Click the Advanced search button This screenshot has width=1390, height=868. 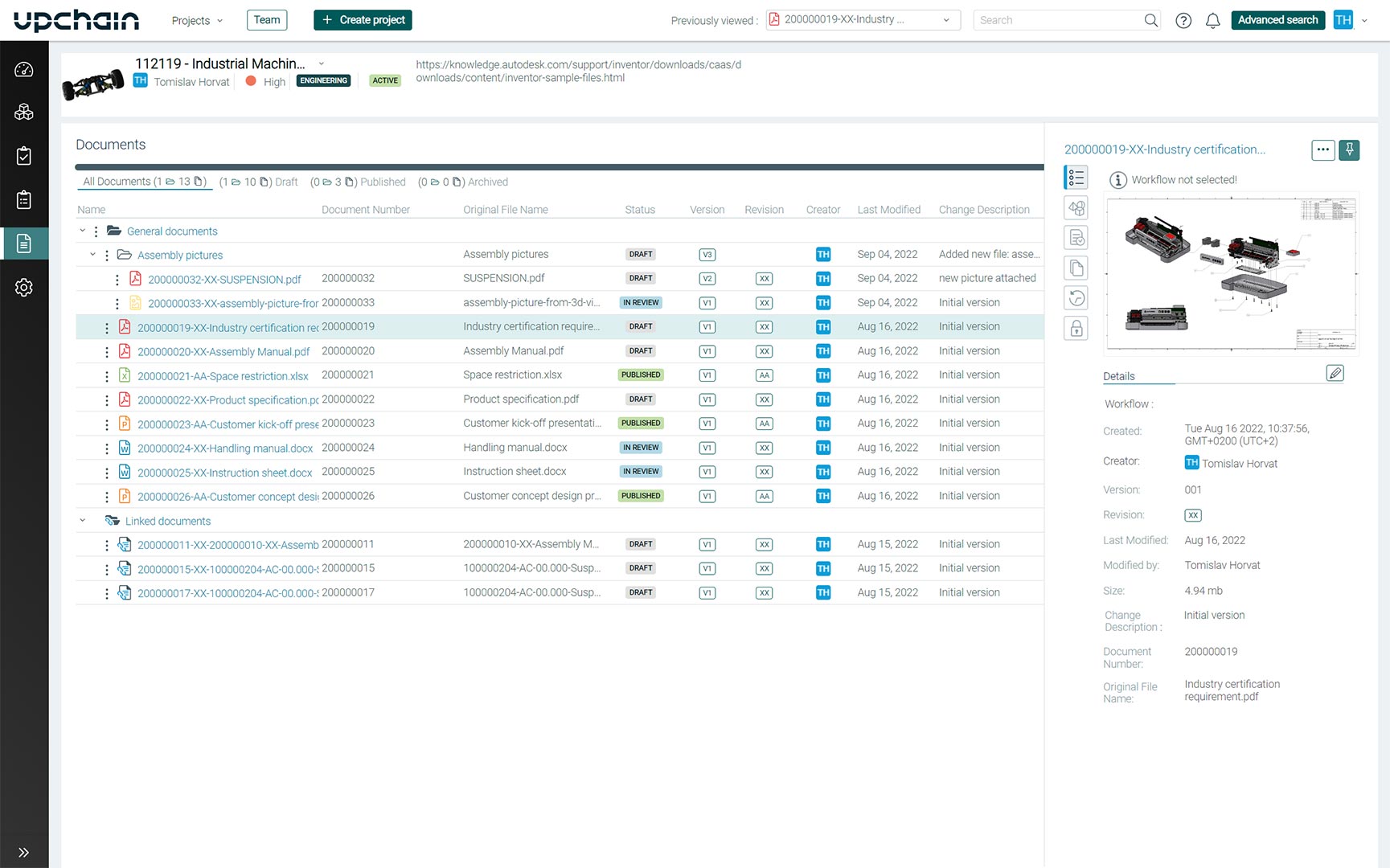click(x=1277, y=20)
